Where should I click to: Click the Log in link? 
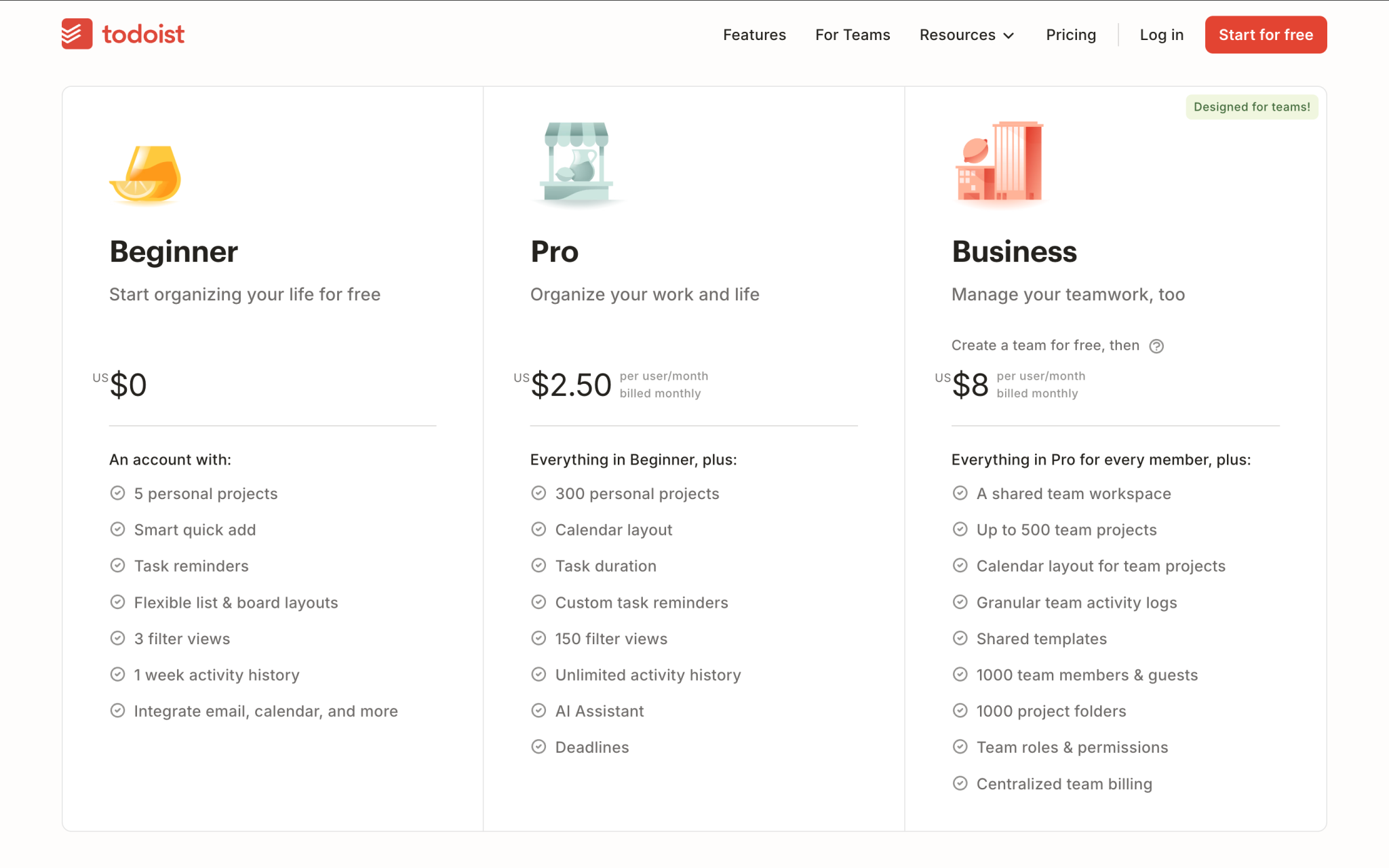1162,35
